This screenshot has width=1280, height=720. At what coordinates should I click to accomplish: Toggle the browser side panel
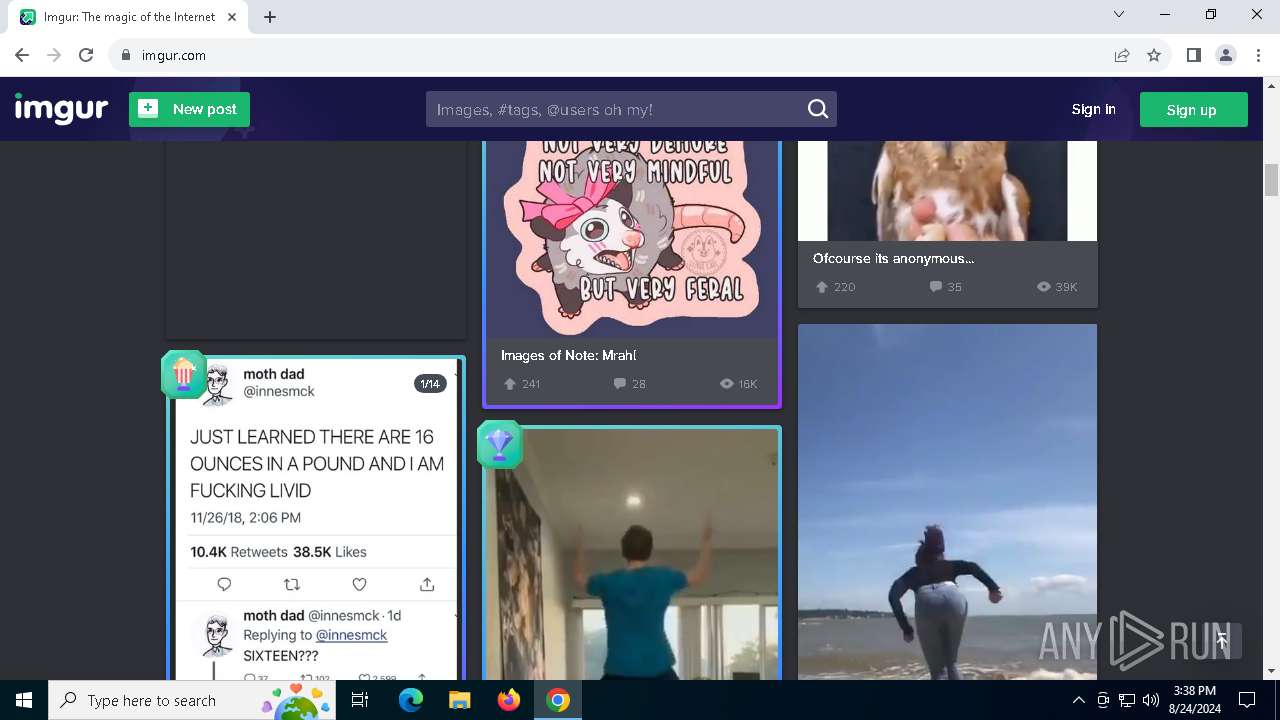coord(1193,55)
